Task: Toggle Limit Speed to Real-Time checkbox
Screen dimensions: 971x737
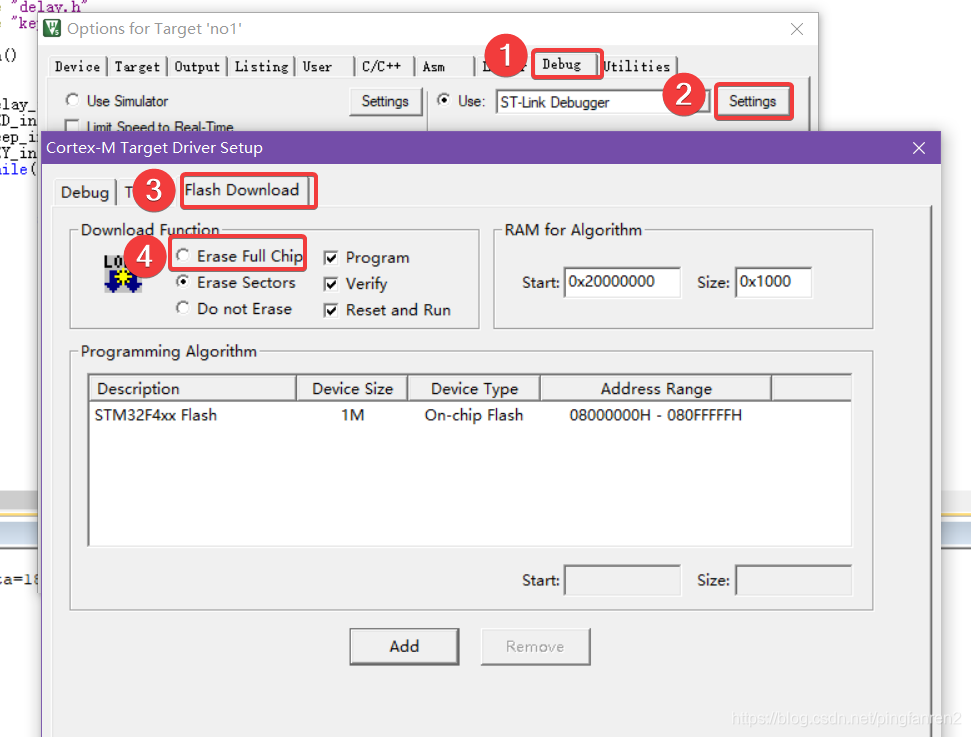Action: click(72, 126)
